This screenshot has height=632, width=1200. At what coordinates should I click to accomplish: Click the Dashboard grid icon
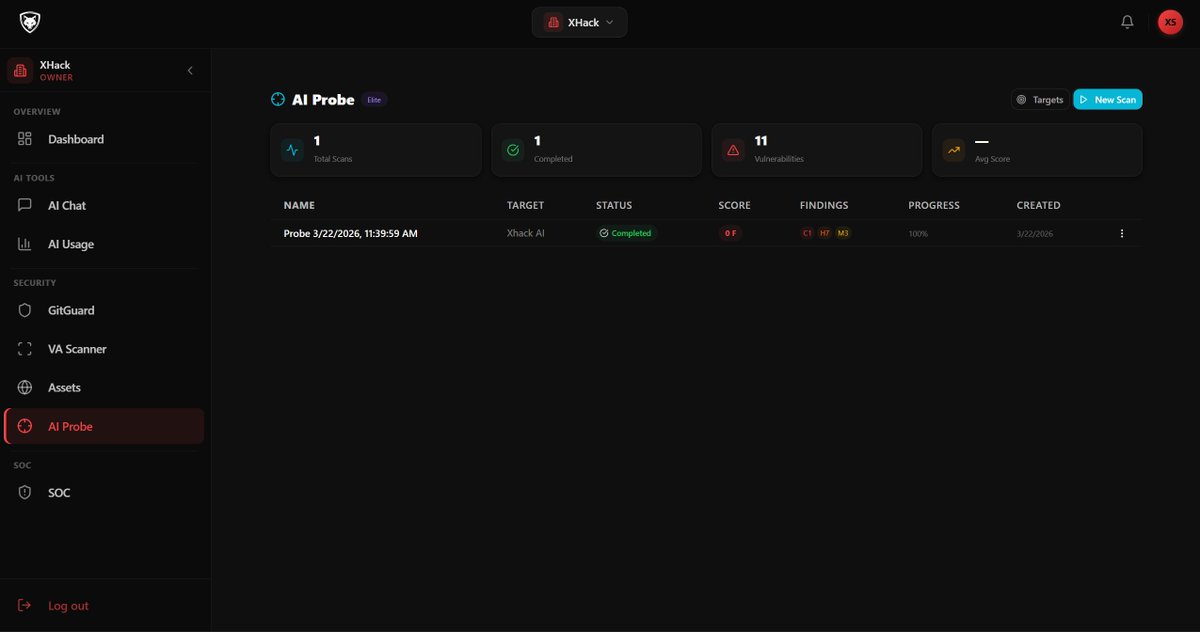click(x=25, y=139)
